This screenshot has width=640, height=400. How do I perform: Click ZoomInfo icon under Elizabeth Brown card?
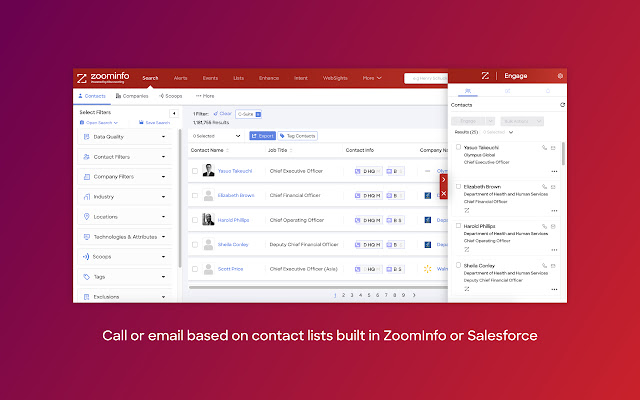click(467, 210)
